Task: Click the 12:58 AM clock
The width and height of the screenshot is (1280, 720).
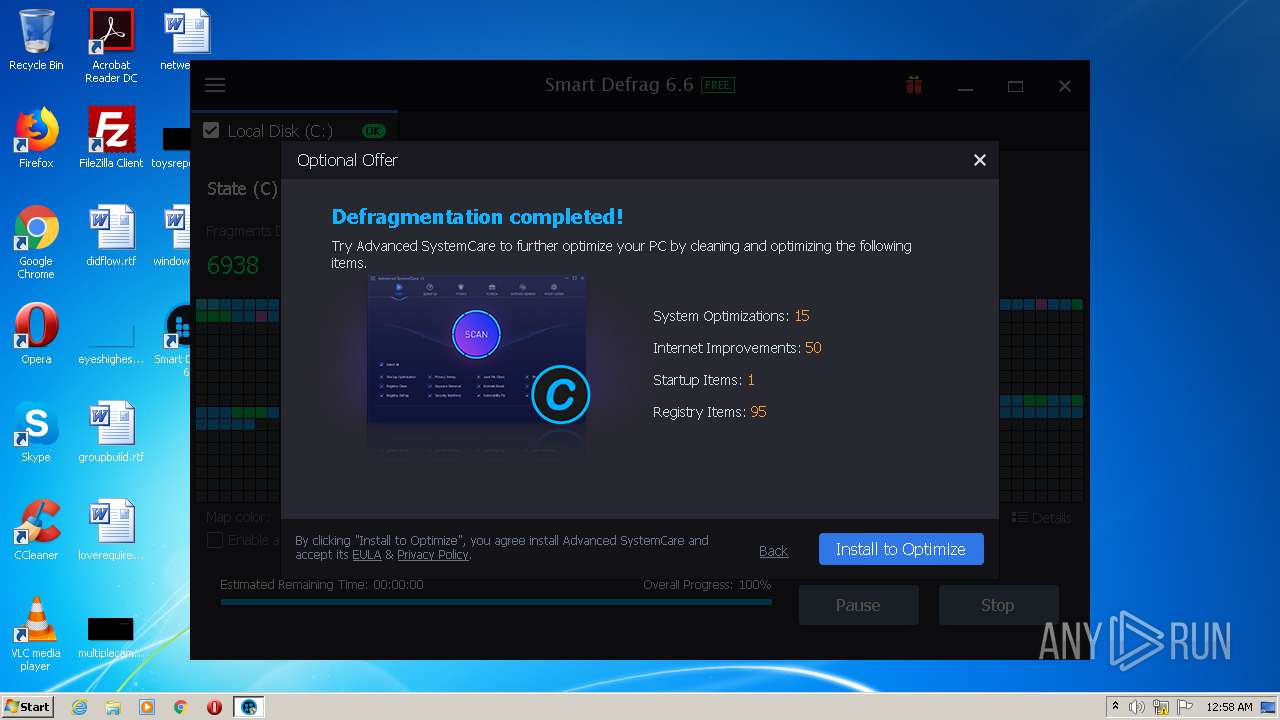Action: point(1229,707)
